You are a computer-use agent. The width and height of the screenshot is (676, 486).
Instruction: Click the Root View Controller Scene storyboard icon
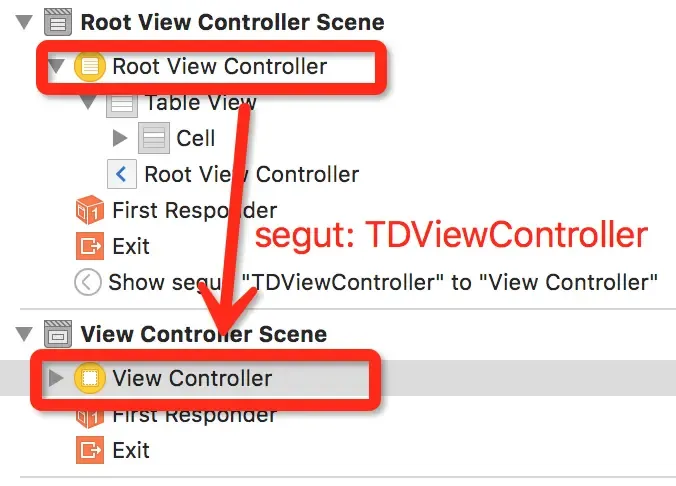58,22
